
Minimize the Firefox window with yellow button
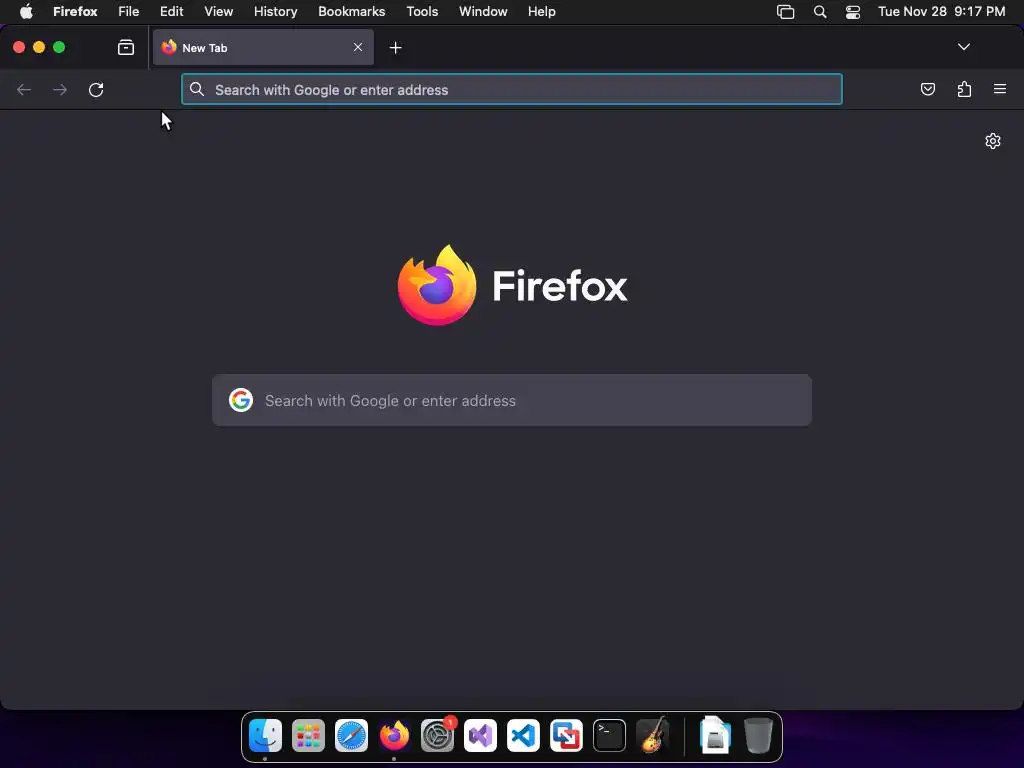(x=39, y=47)
